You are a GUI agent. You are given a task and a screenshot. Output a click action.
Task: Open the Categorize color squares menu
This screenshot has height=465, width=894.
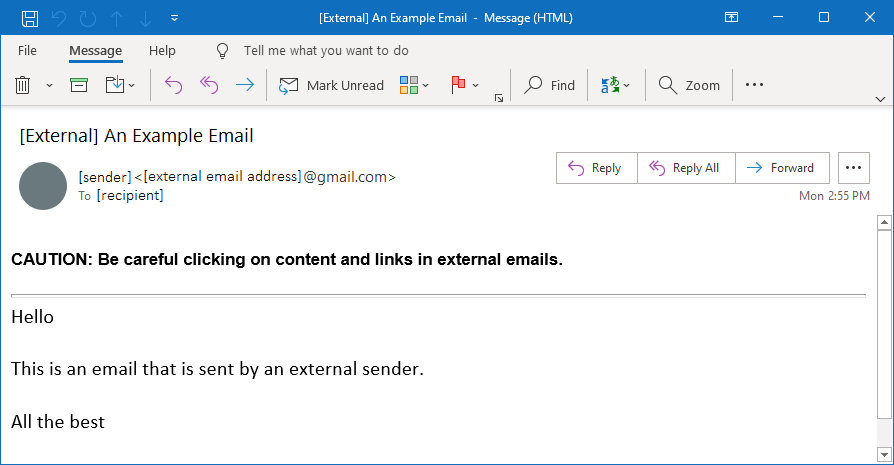pyautogui.click(x=409, y=86)
